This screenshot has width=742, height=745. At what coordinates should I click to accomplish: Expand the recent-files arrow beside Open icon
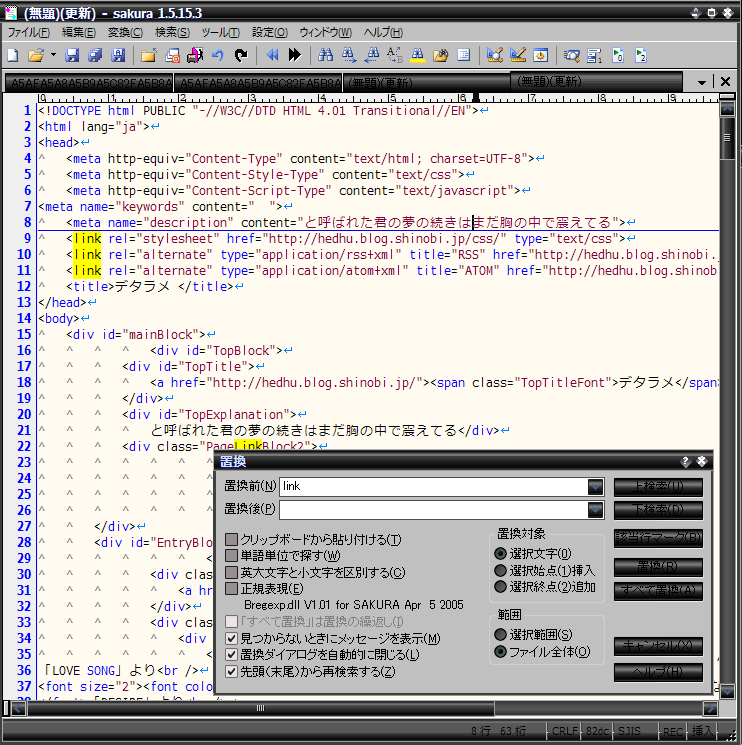53,56
